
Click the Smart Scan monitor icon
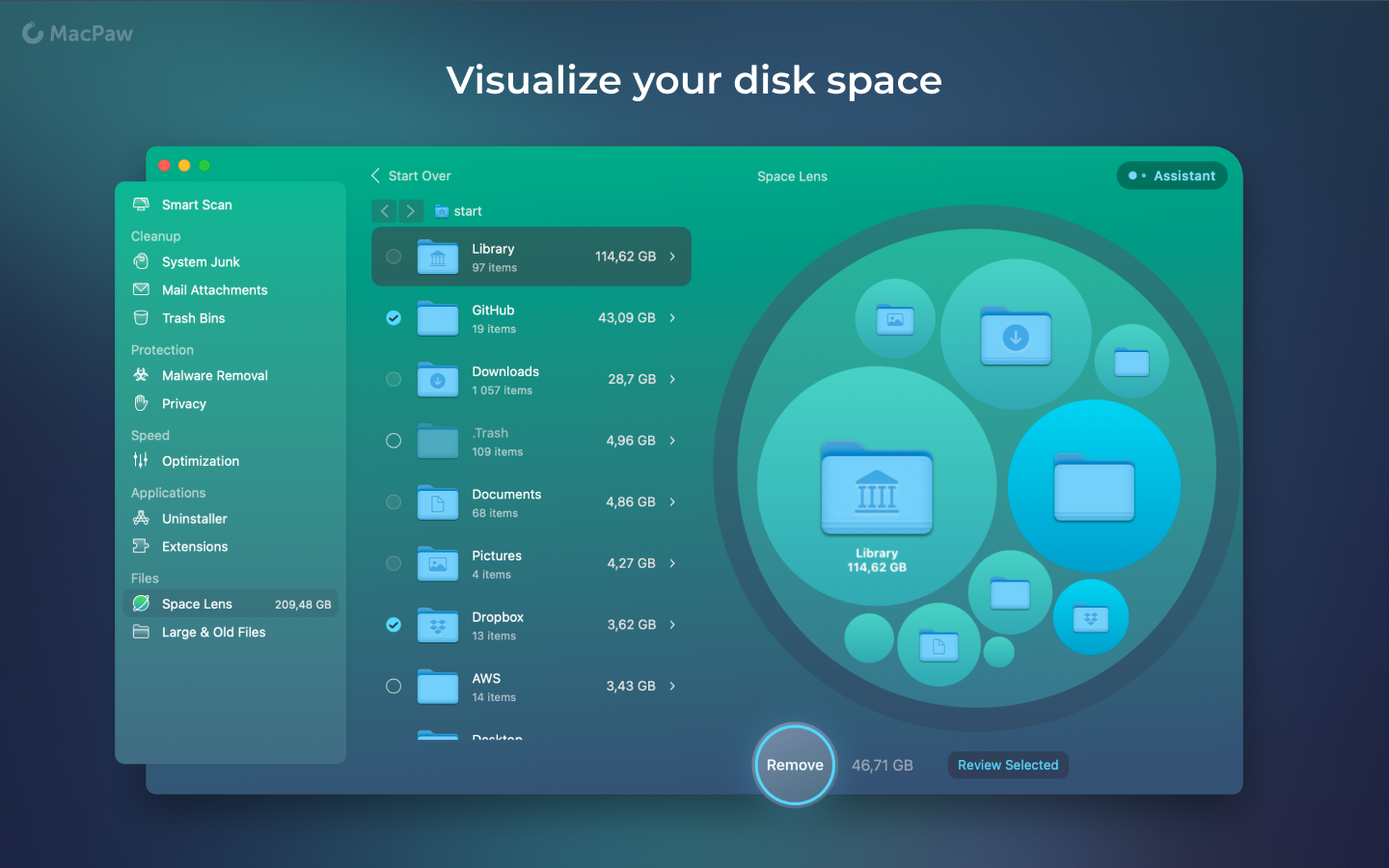pyautogui.click(x=141, y=204)
